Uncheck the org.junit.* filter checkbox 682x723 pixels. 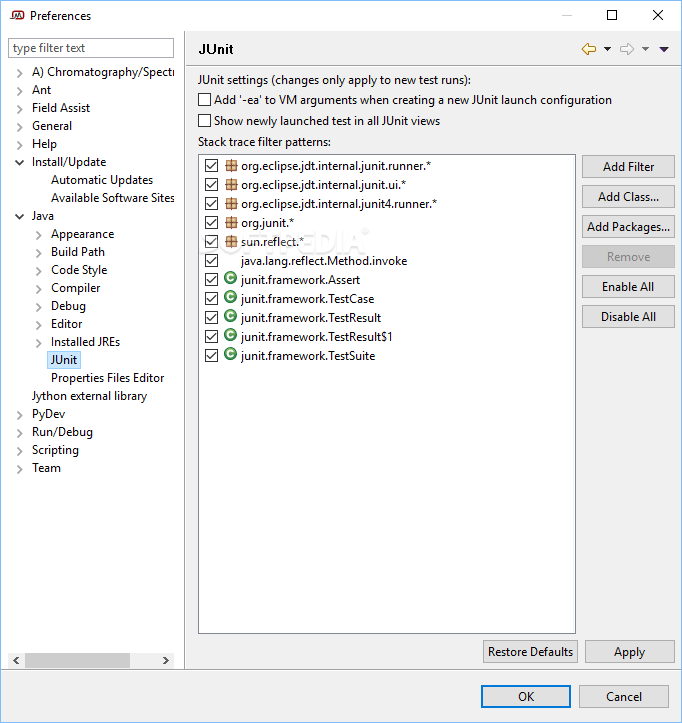211,223
